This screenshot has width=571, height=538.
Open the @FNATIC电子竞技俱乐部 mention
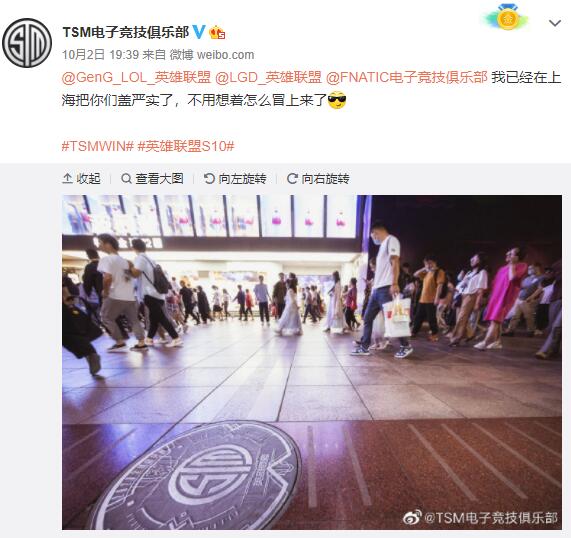coord(406,77)
